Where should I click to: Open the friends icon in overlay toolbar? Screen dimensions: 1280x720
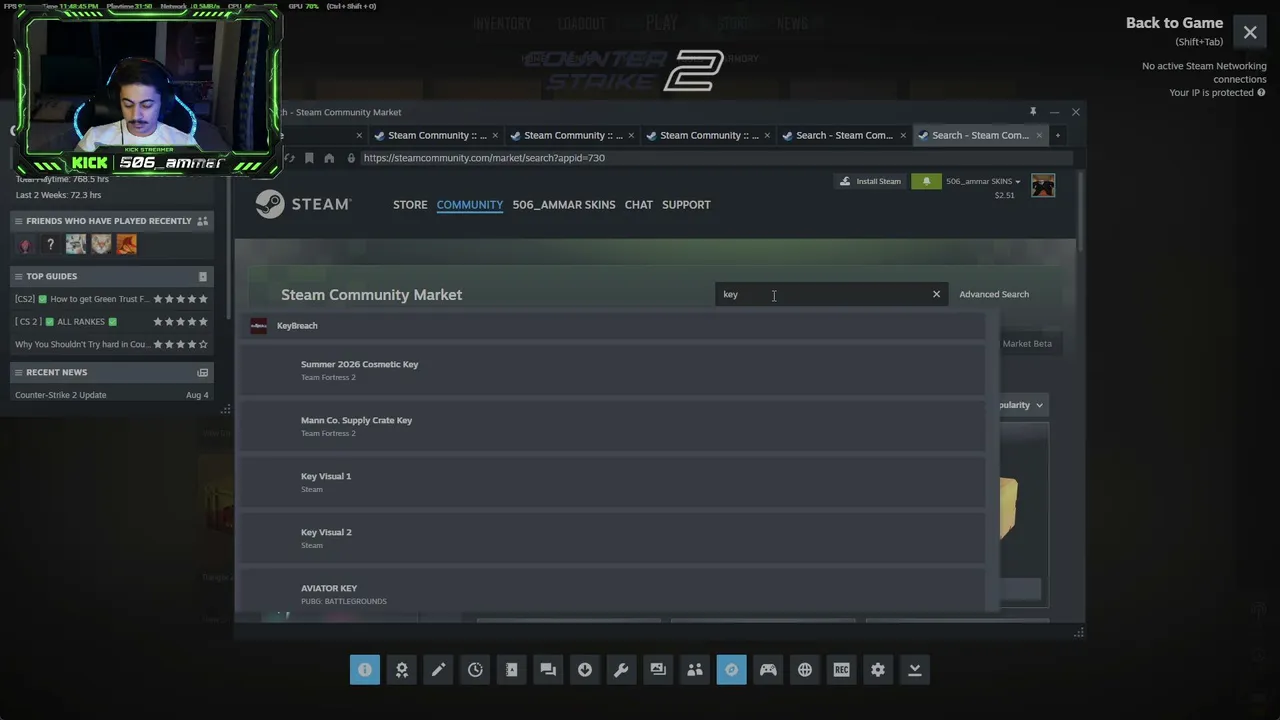point(695,670)
